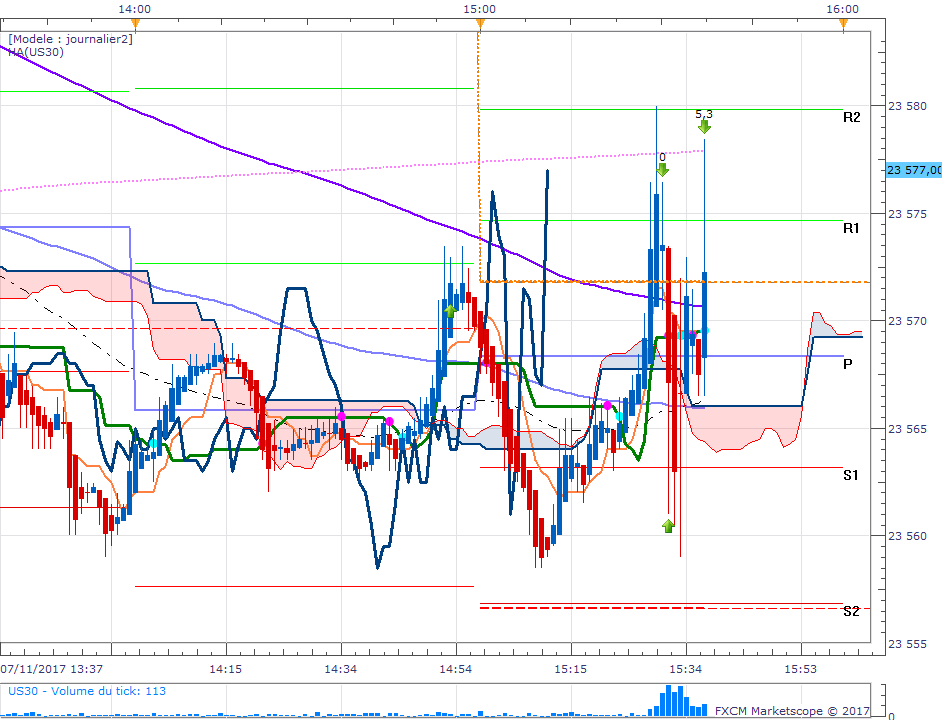
Task: Click the 14:00 label on top time scale
Action: pos(135,9)
